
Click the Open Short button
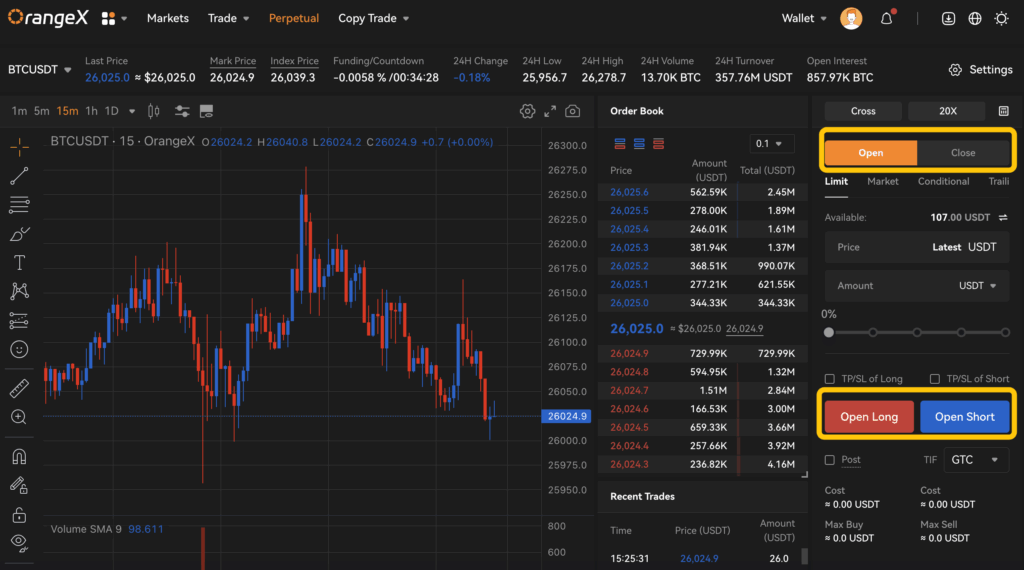tap(965, 417)
